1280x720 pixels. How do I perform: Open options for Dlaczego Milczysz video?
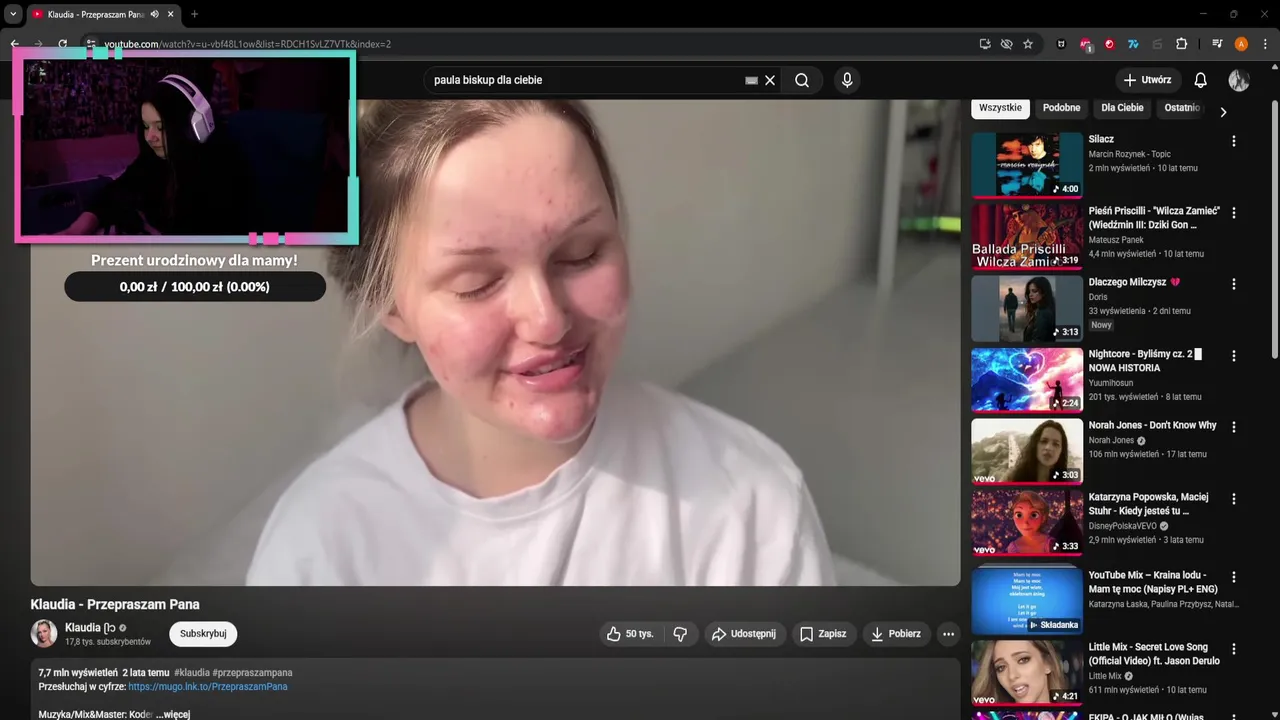[x=1234, y=284]
